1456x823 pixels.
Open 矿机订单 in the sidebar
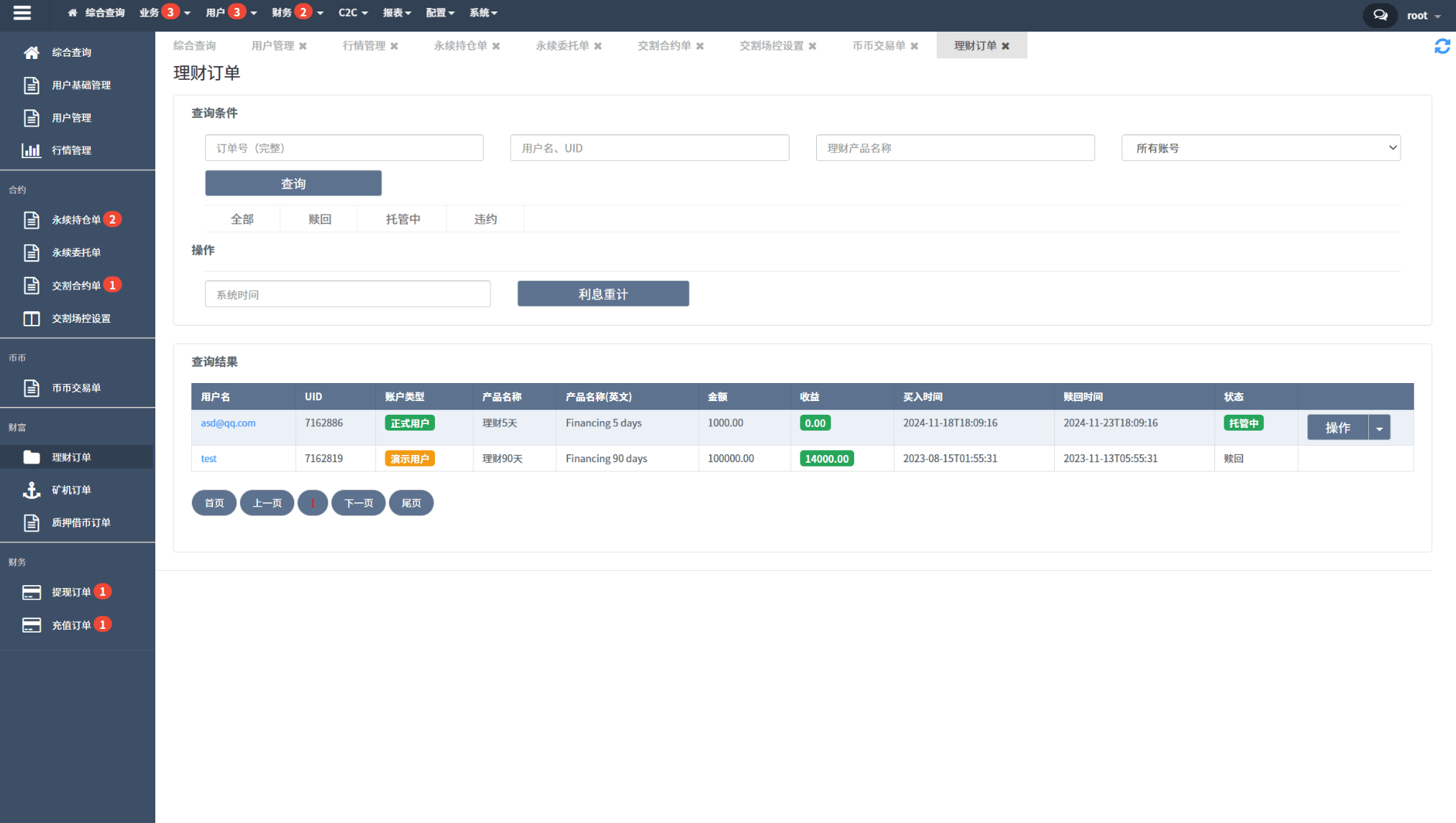pos(71,490)
